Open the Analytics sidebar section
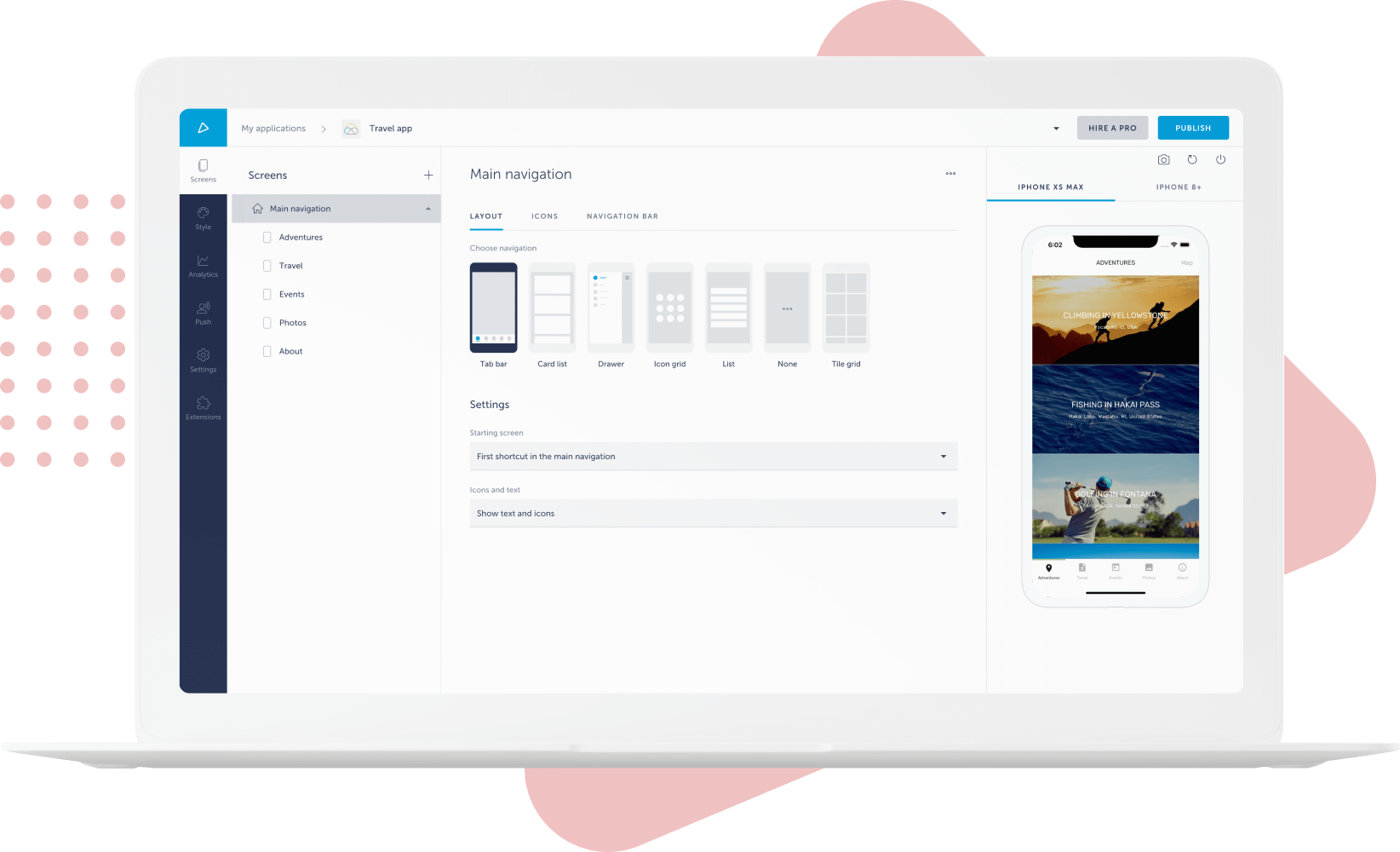Screen dimensions: 1400x852 coord(203,266)
